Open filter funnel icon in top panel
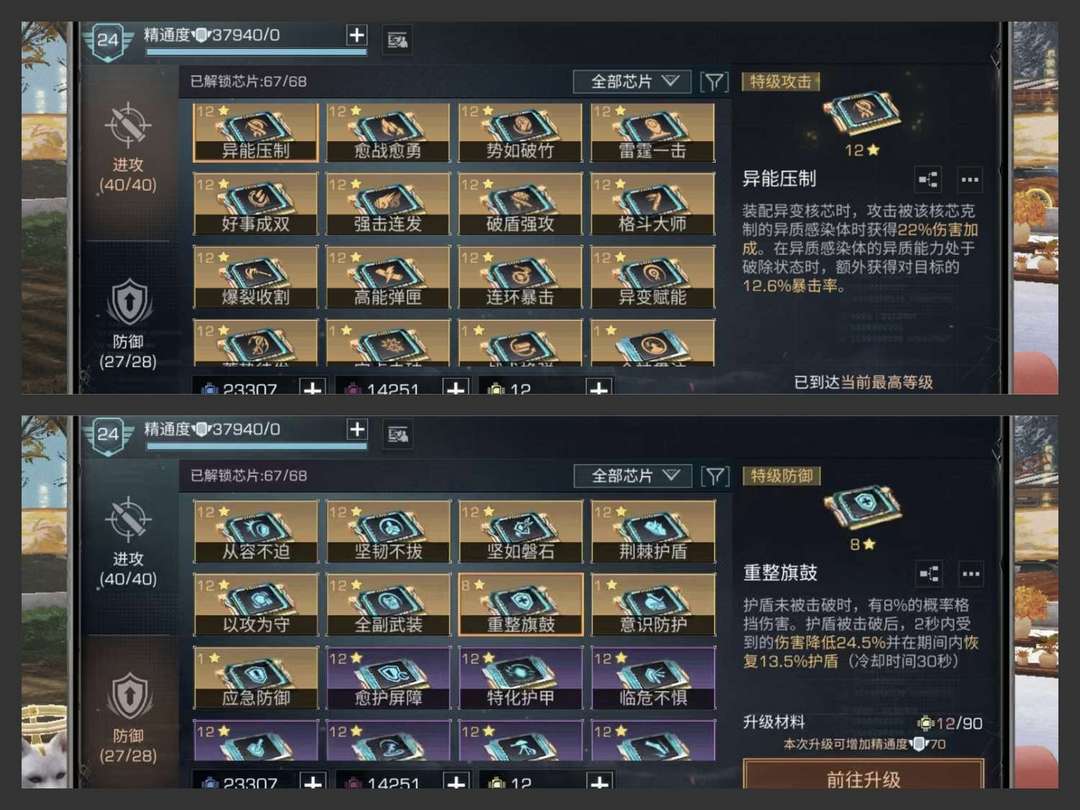This screenshot has height=810, width=1080. click(714, 82)
